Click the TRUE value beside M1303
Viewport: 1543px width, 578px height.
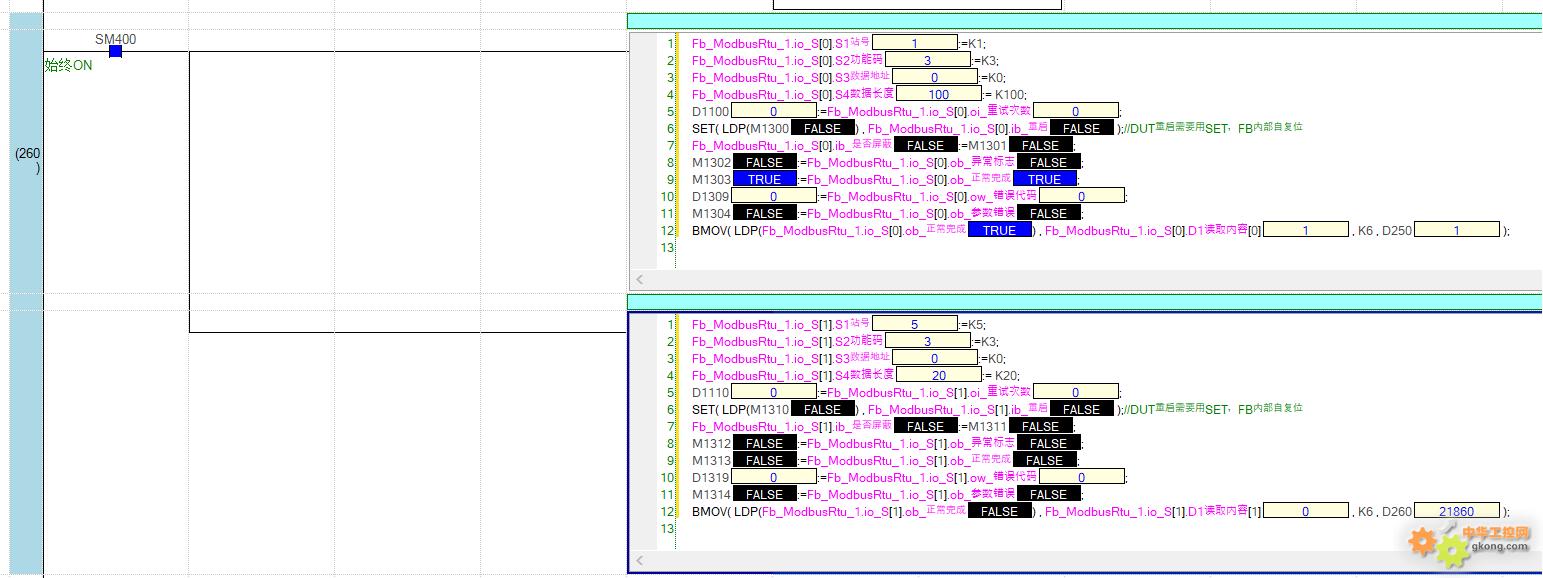tap(765, 179)
